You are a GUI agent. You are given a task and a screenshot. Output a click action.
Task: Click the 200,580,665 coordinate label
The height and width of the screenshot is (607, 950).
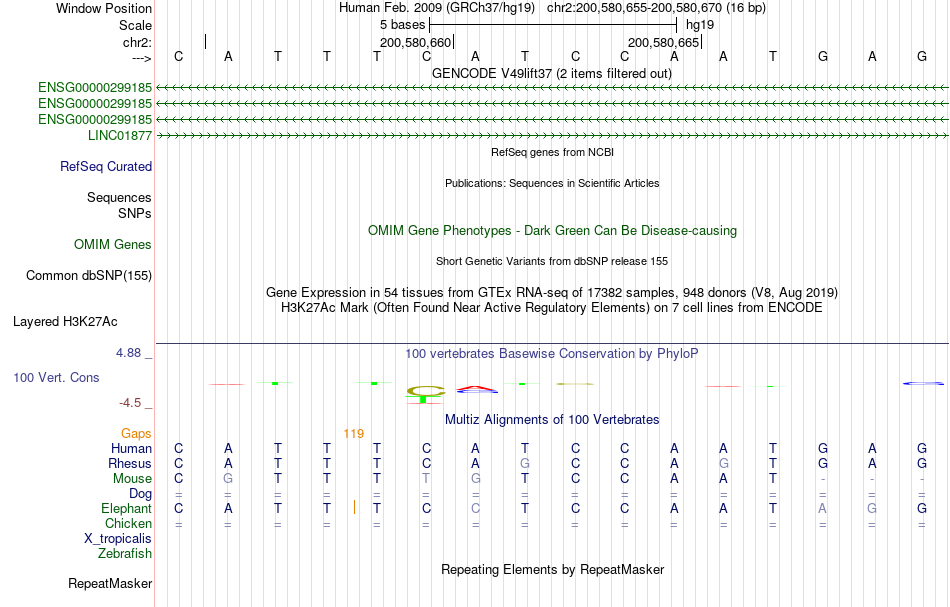pyautogui.click(x=663, y=42)
